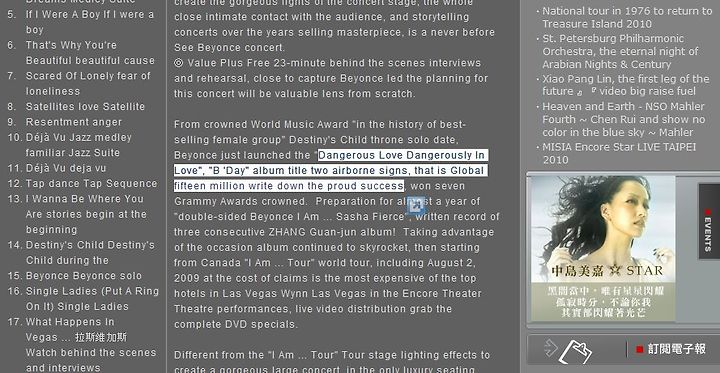Open 'MISIA Encore Star LIVE TAIPEI 2010' link

(x=619, y=153)
